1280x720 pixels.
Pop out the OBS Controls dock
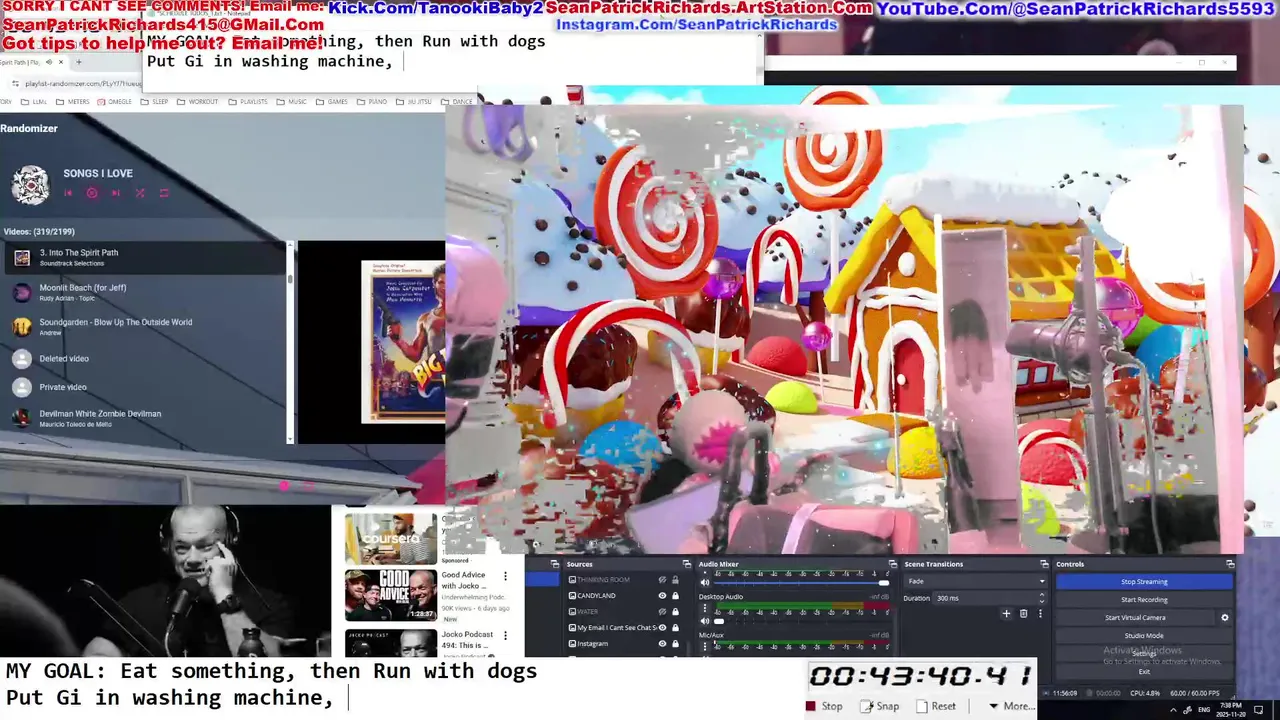pyautogui.click(x=1230, y=564)
